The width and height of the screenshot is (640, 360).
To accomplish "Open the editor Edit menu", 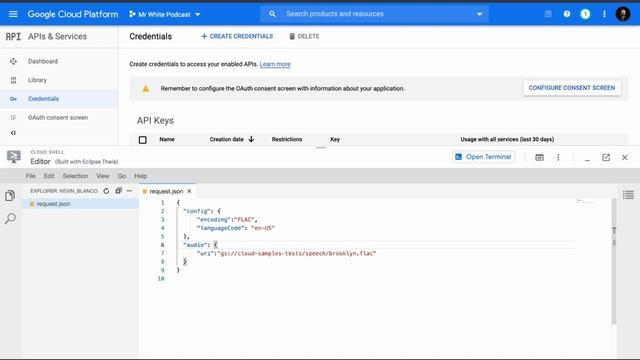I will tap(49, 176).
